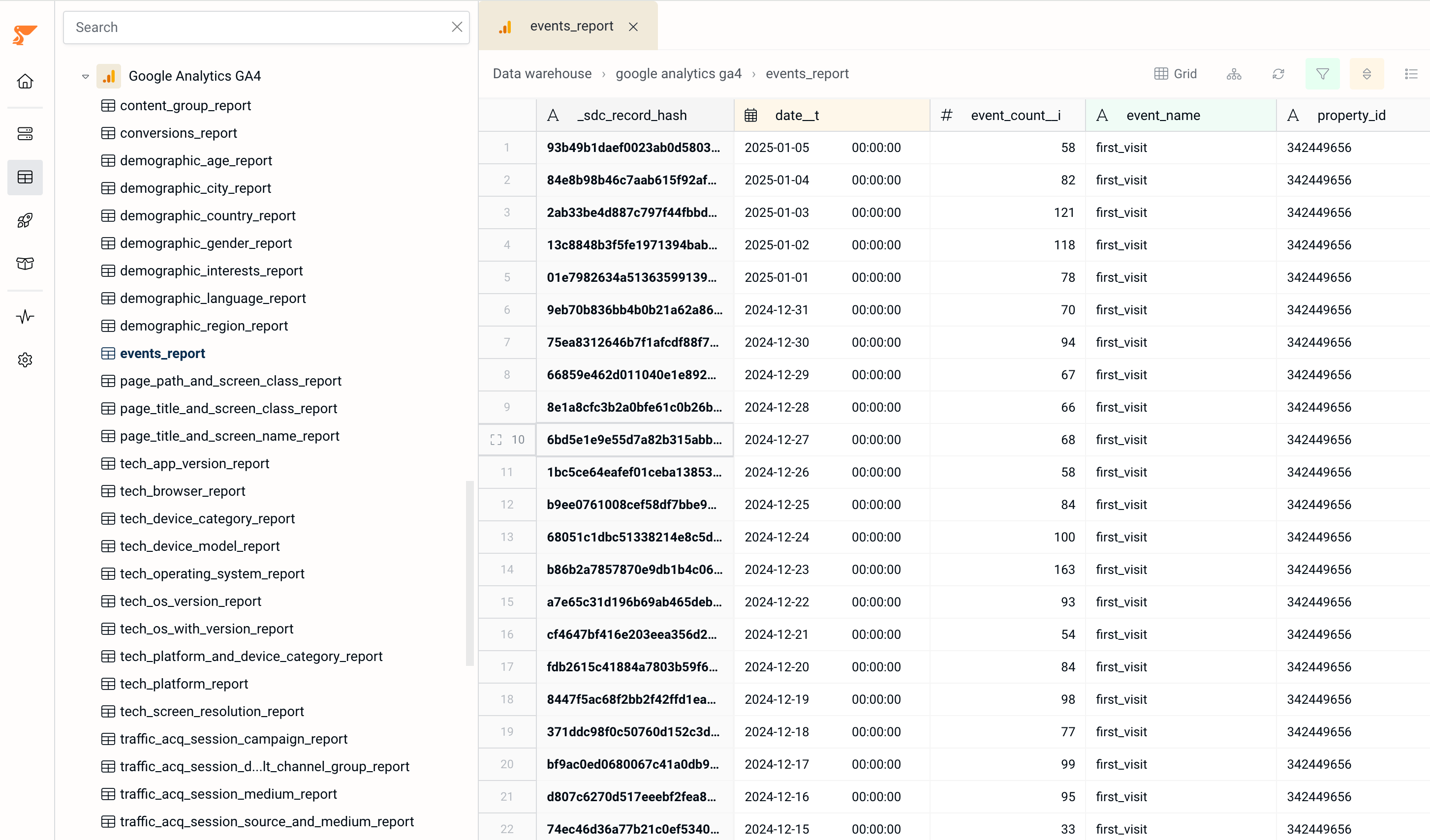Screen dimensions: 1430x840
Task: Select events_report in the tree
Action: click(153, 353)
